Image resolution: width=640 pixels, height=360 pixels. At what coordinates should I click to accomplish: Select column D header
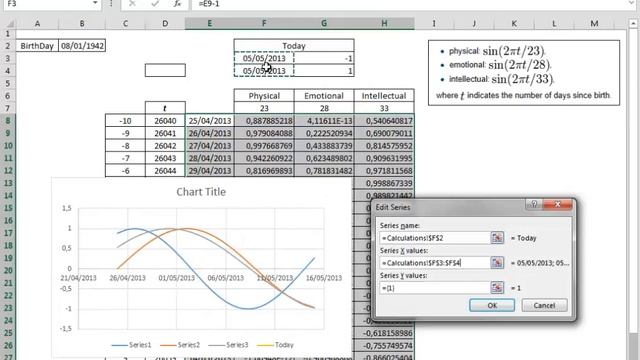165,24
